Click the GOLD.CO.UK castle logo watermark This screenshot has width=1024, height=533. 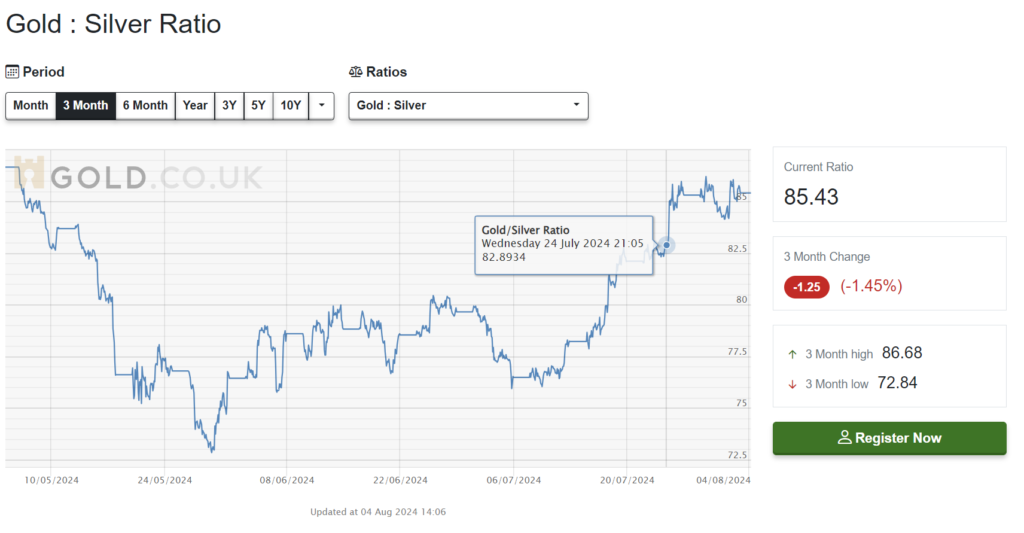[28, 174]
